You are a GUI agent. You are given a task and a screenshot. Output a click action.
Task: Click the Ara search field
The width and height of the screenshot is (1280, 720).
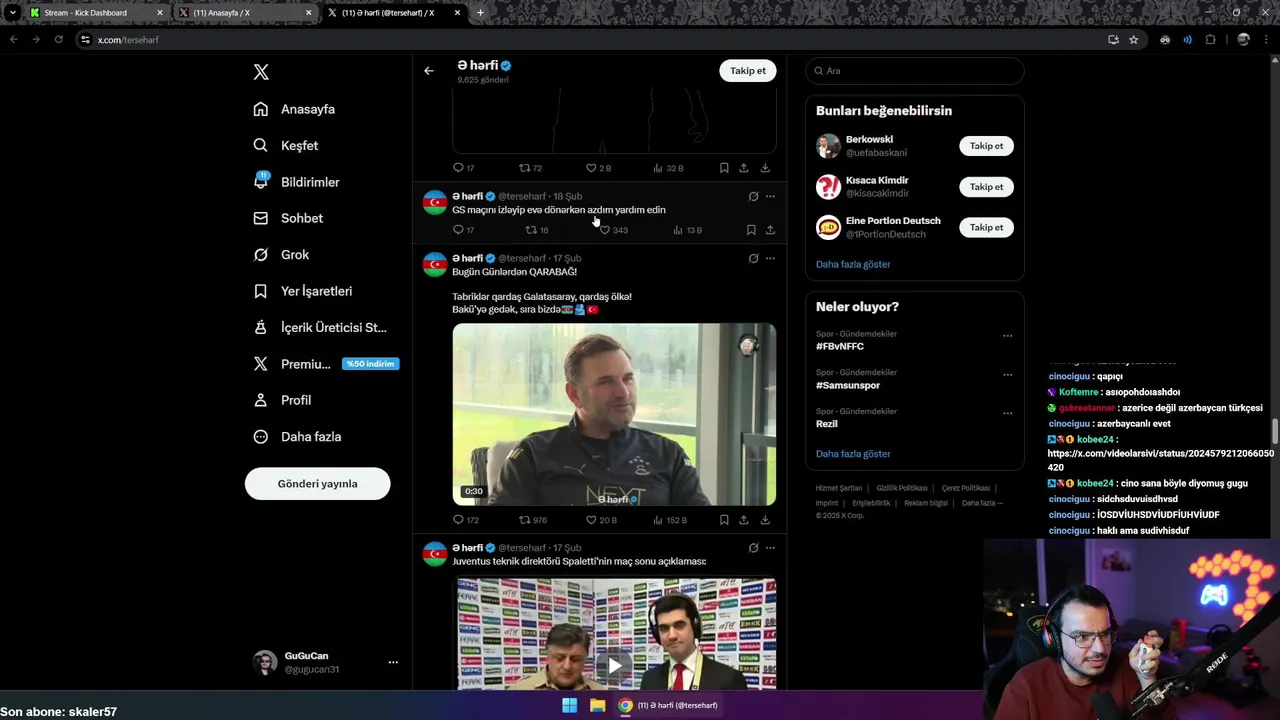(x=915, y=71)
